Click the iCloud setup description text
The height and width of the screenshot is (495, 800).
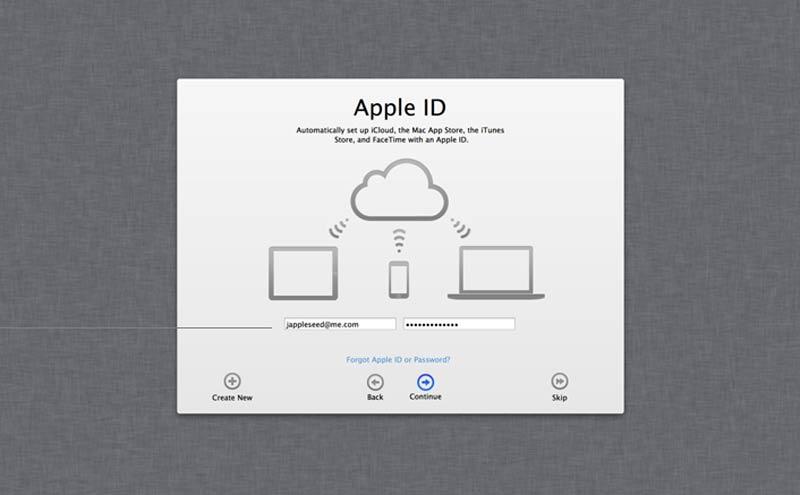[x=400, y=135]
